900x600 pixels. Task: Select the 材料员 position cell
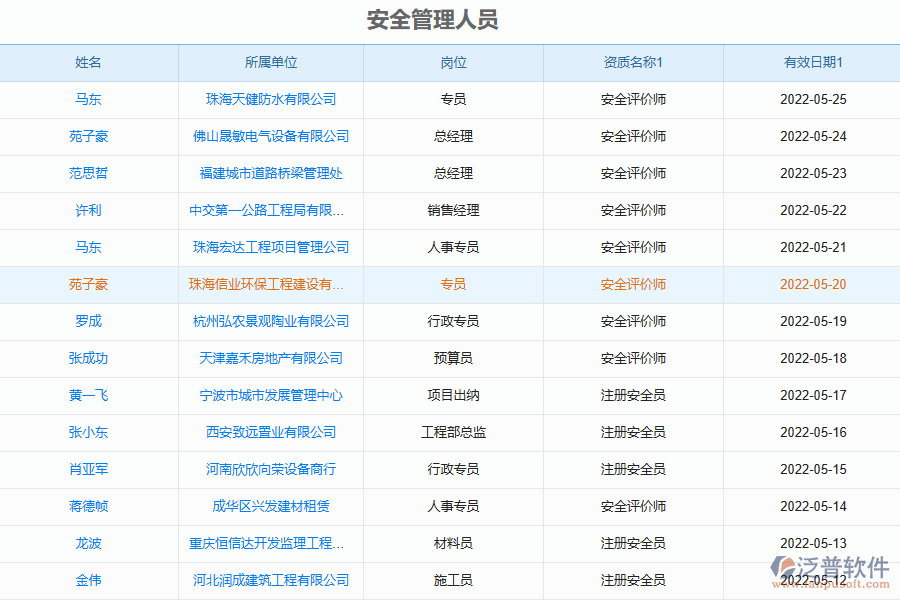(453, 543)
